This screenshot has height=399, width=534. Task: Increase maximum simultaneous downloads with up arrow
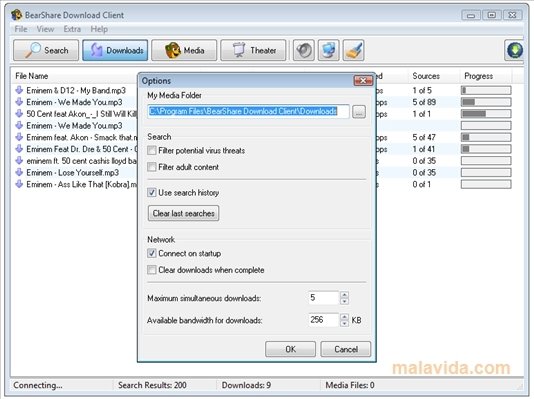344,295
